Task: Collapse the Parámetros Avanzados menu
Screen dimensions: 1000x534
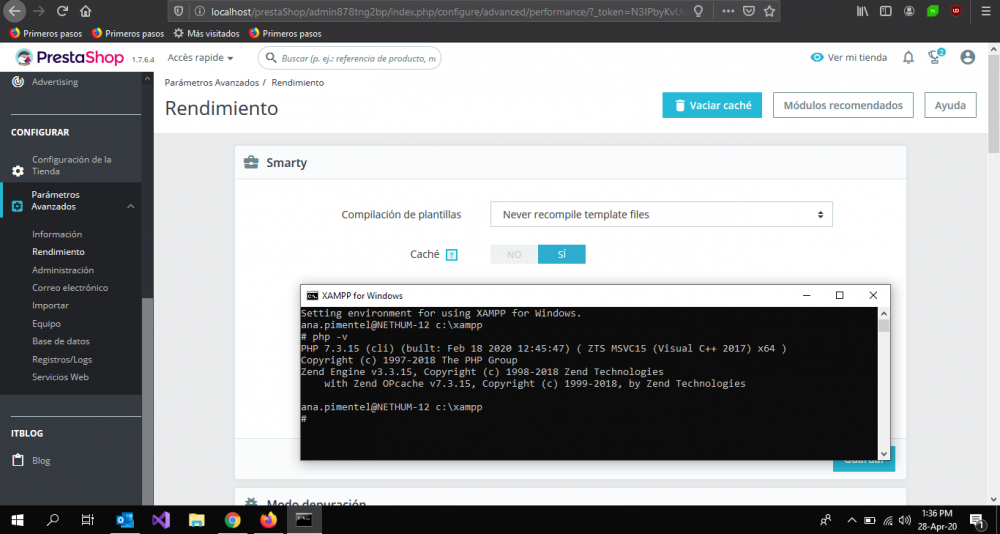Action: click(130, 207)
